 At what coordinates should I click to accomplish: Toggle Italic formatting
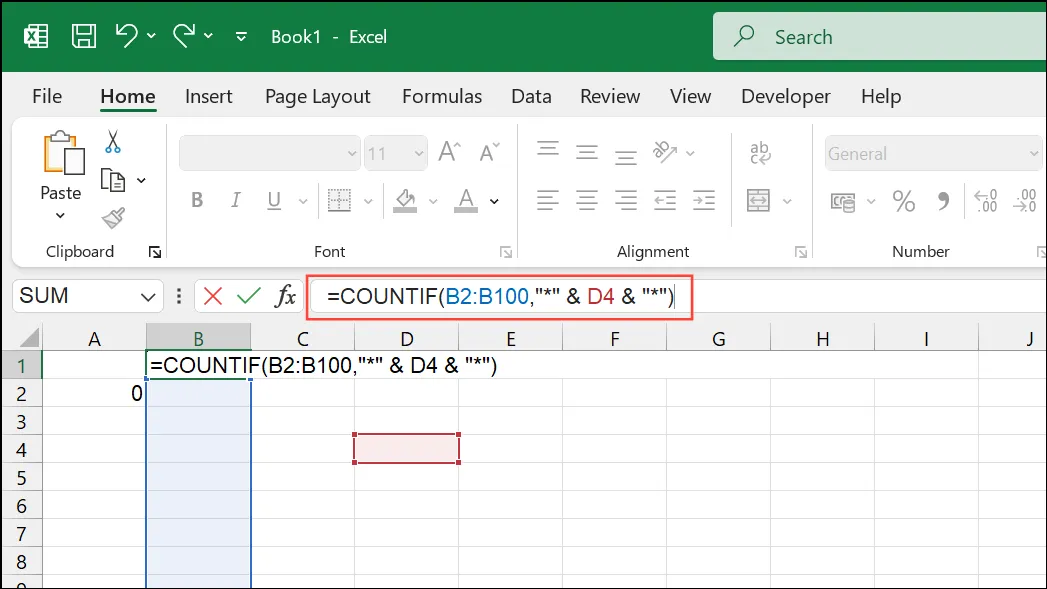click(235, 200)
